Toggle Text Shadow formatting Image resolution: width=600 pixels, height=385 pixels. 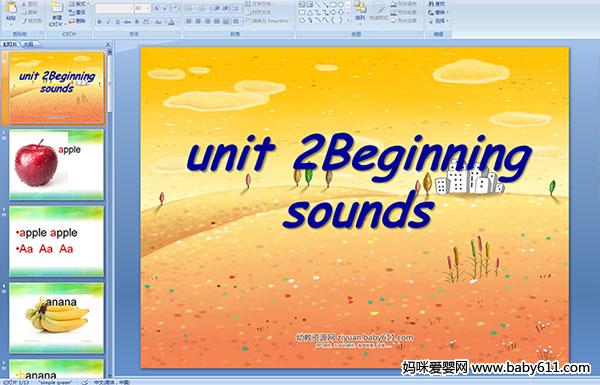pyautogui.click(x=137, y=22)
